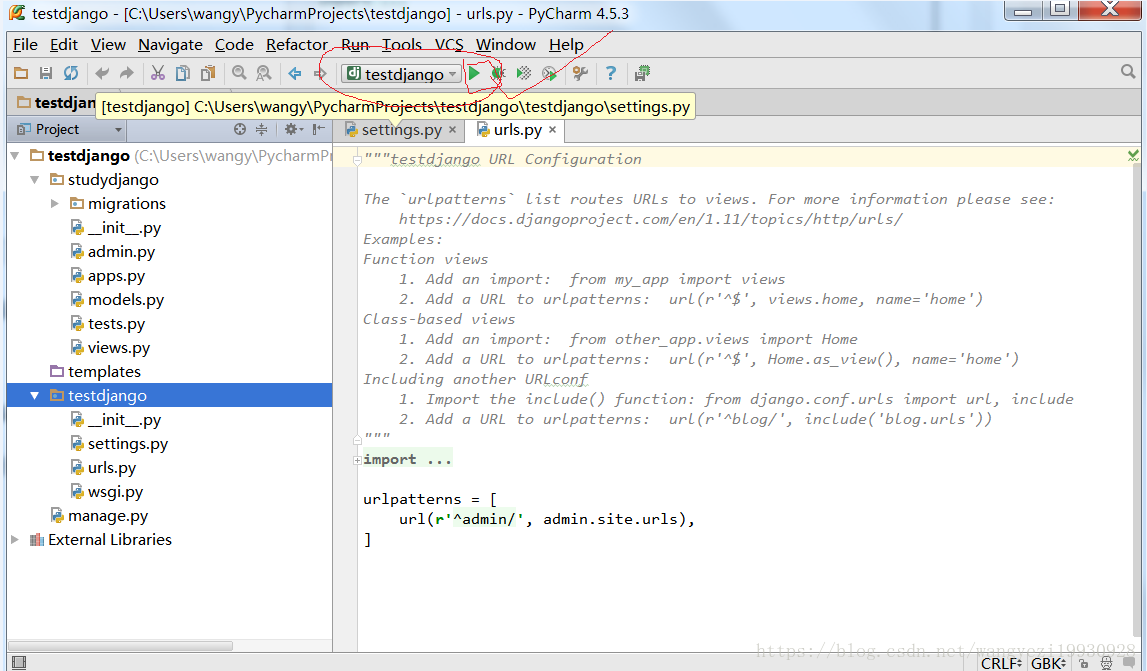The image size is (1147, 671).
Task: Change CRLF line separator in status bar
Action: click(x=1001, y=664)
